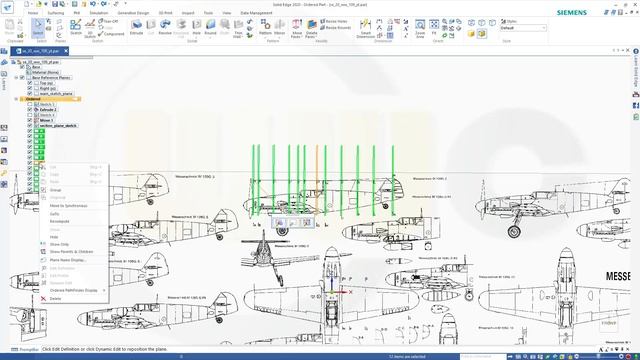Use the Smart Dimension tool
The image size is (640, 360).
point(365,29)
